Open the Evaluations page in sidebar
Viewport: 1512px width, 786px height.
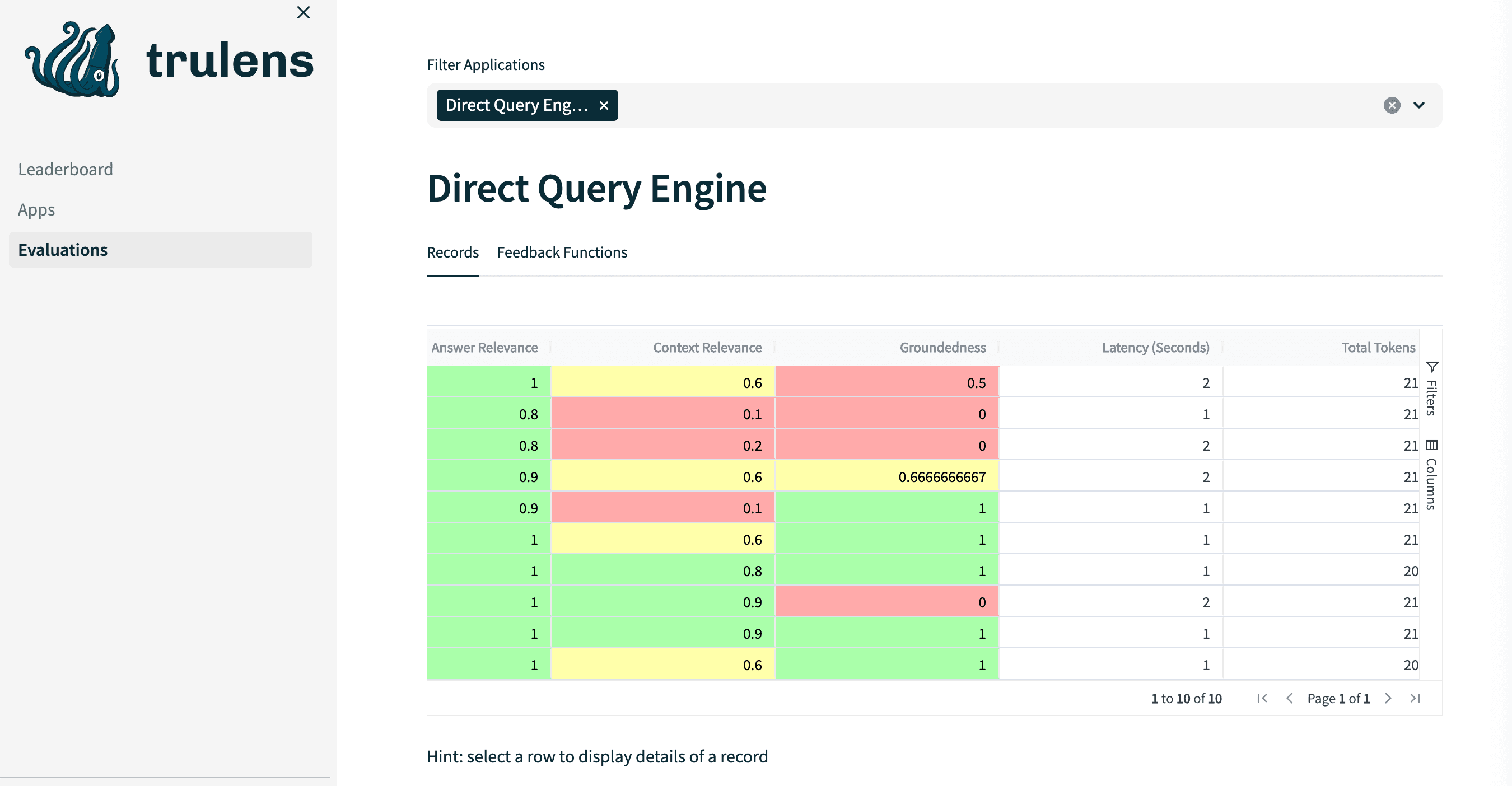[63, 250]
